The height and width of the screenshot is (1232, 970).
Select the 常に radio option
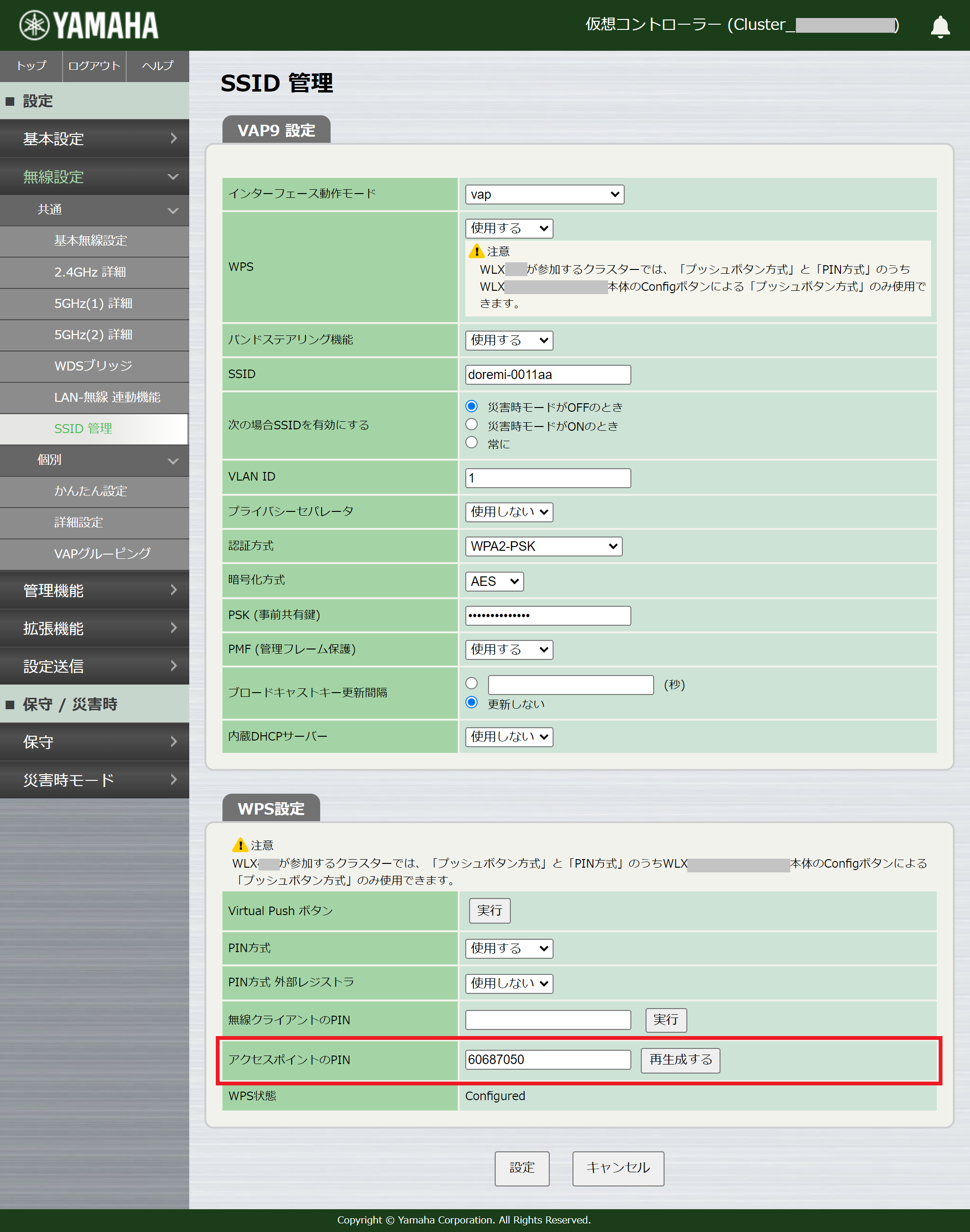pos(471,443)
